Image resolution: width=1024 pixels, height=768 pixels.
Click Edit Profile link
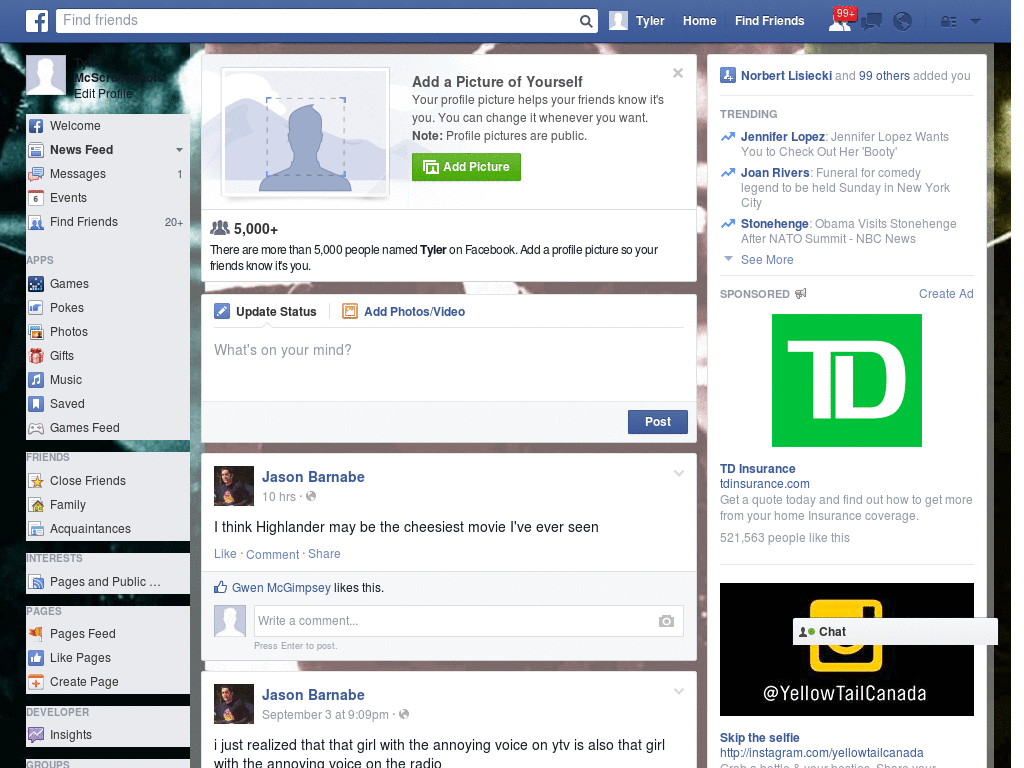click(x=103, y=94)
